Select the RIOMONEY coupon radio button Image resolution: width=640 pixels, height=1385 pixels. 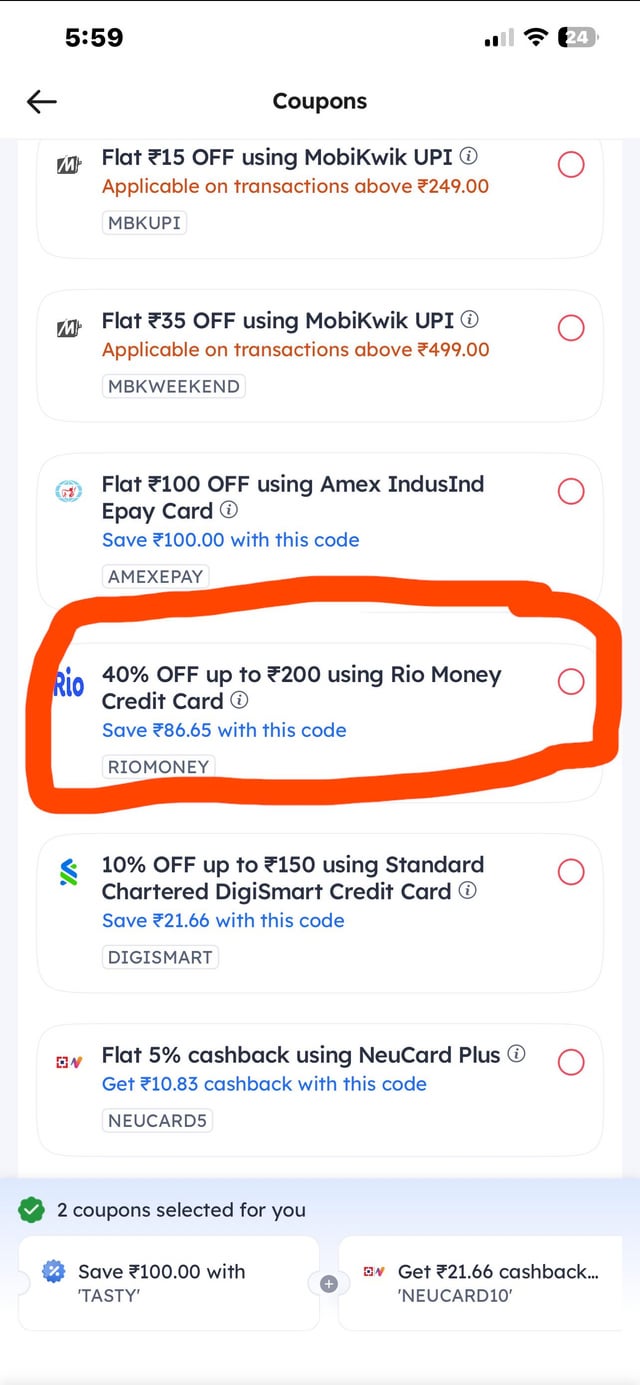point(571,681)
